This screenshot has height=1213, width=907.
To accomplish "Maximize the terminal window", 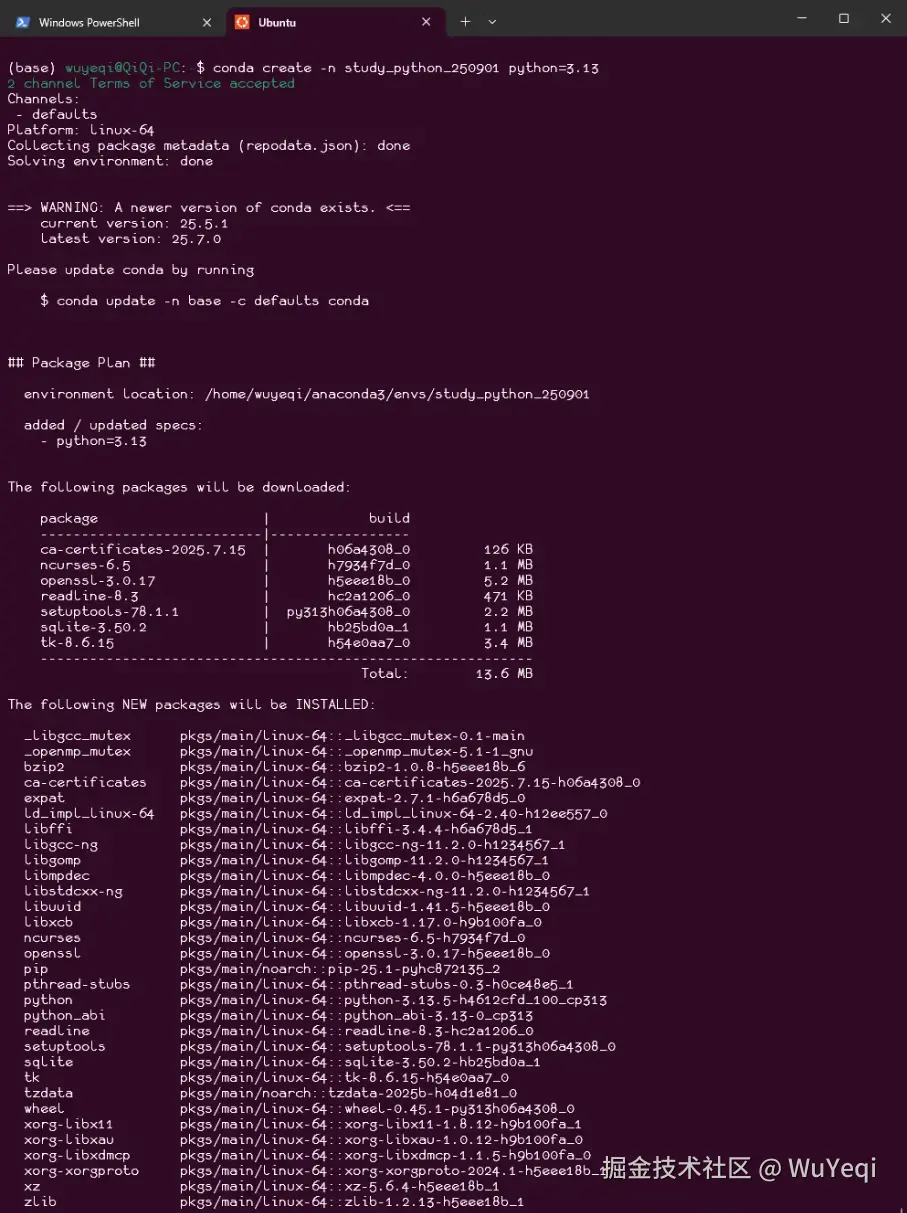I will pyautogui.click(x=844, y=18).
